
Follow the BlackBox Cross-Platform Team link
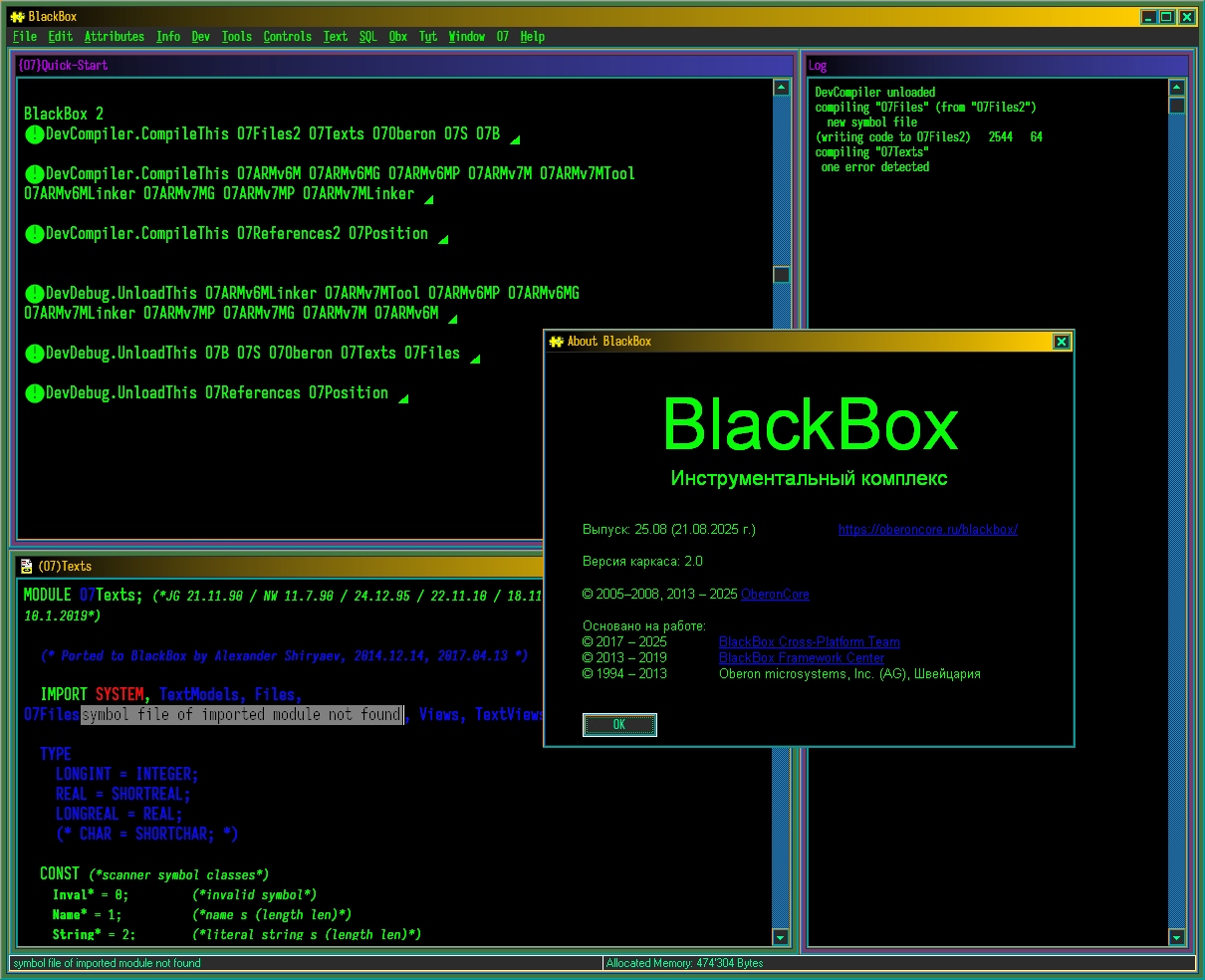809,642
